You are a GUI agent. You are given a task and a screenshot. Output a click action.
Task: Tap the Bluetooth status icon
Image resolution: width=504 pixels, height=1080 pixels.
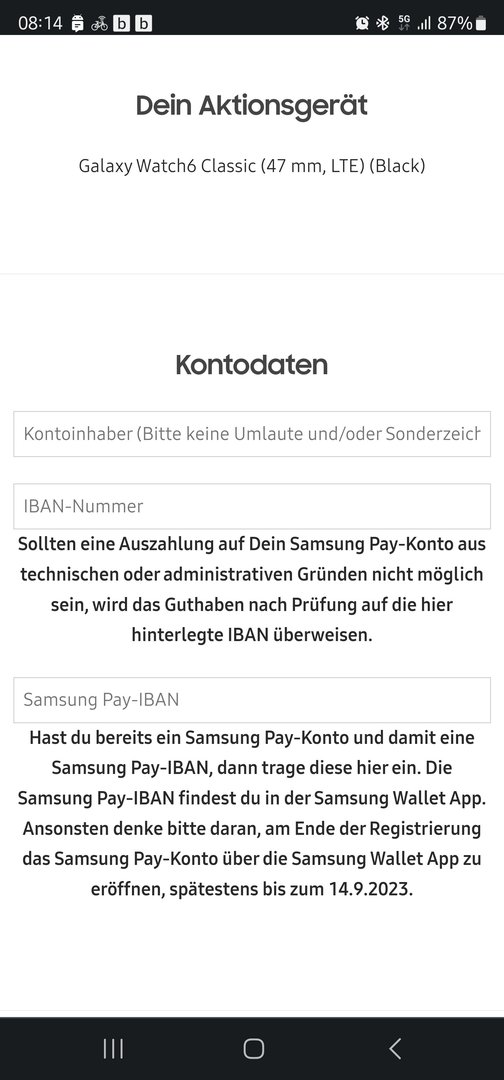pyautogui.click(x=383, y=23)
